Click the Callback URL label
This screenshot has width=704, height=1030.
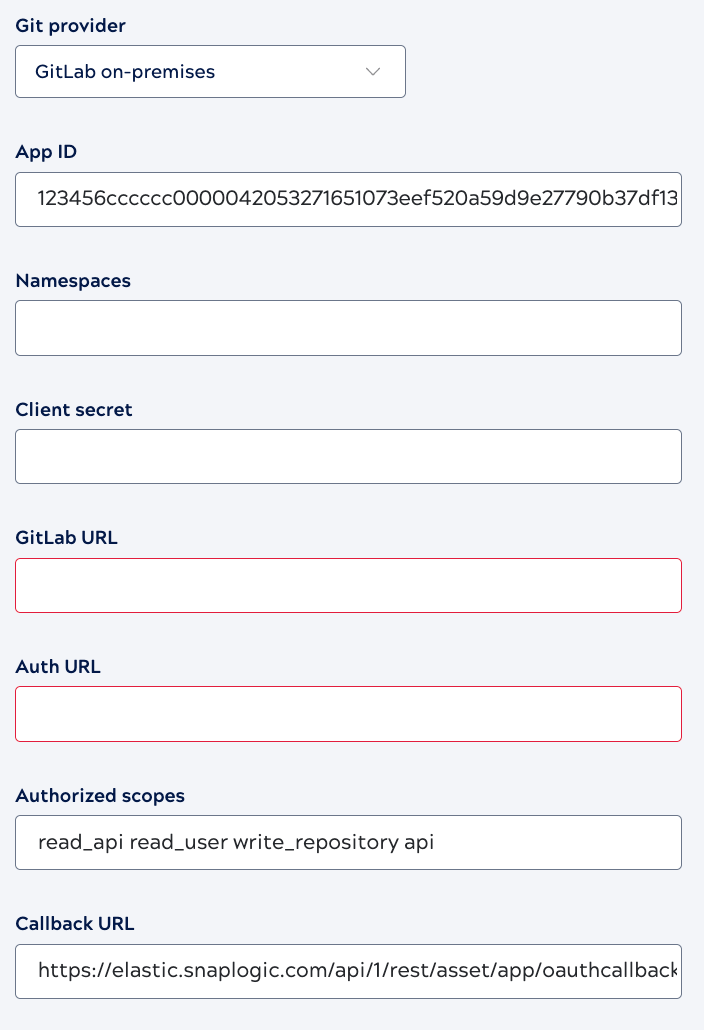pos(75,923)
